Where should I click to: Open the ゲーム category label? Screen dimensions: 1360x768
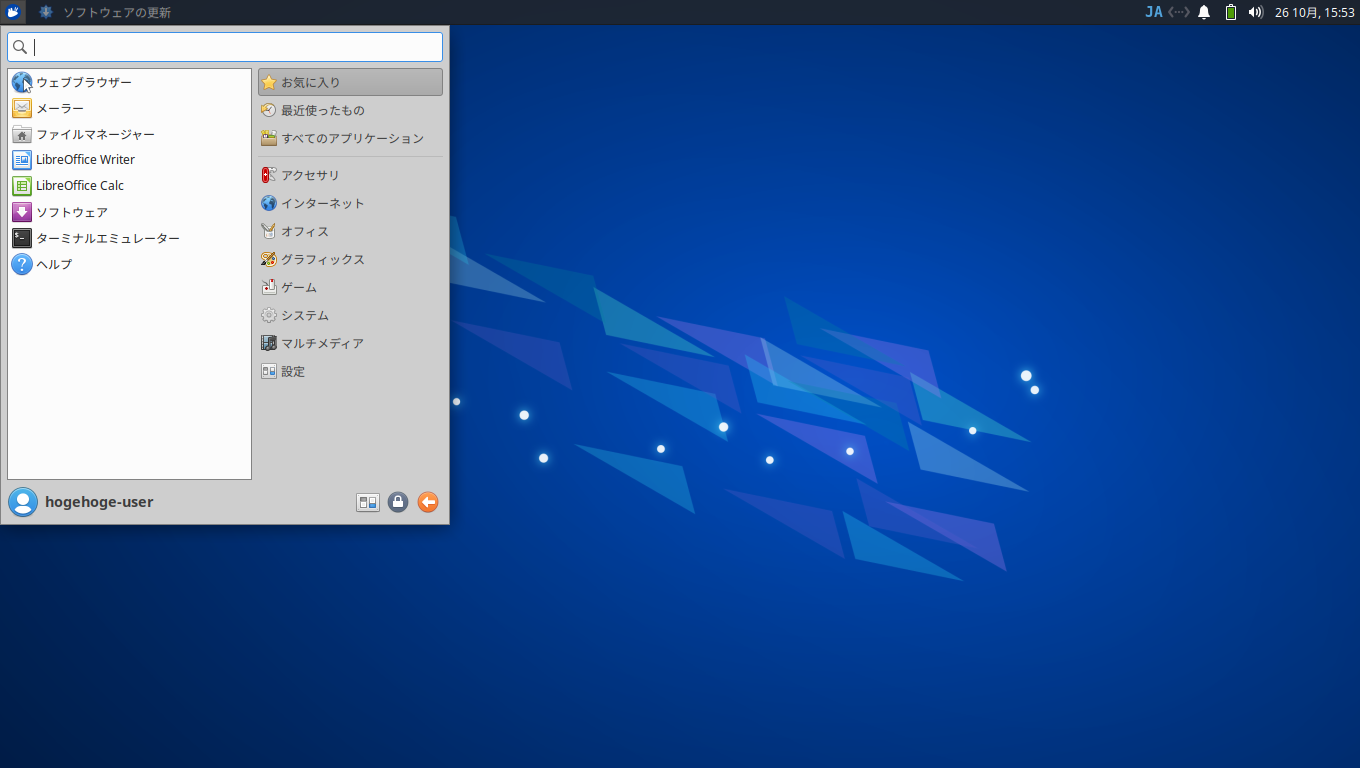pos(299,287)
